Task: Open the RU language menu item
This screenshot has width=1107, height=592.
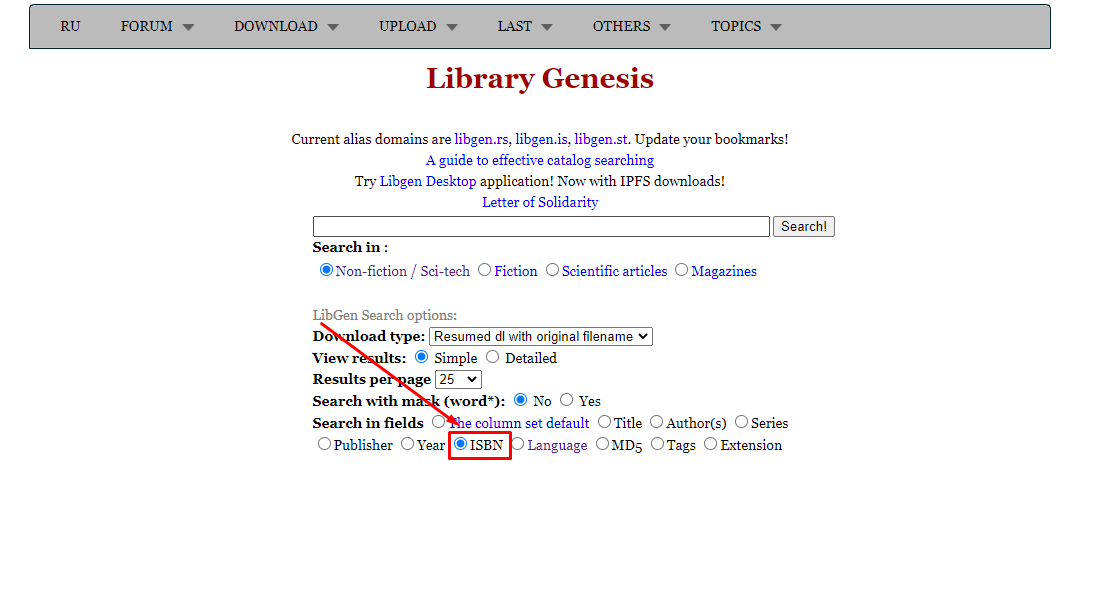Action: click(x=70, y=27)
